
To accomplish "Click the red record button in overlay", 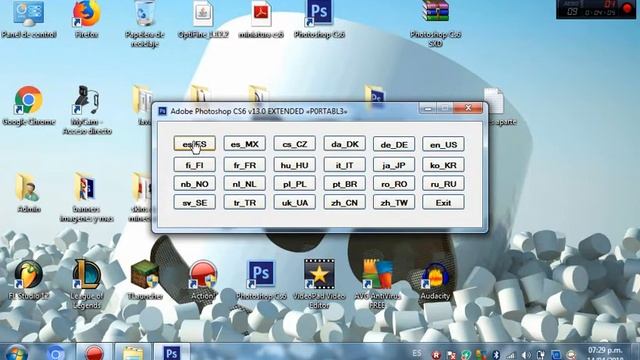I will click(x=627, y=9).
